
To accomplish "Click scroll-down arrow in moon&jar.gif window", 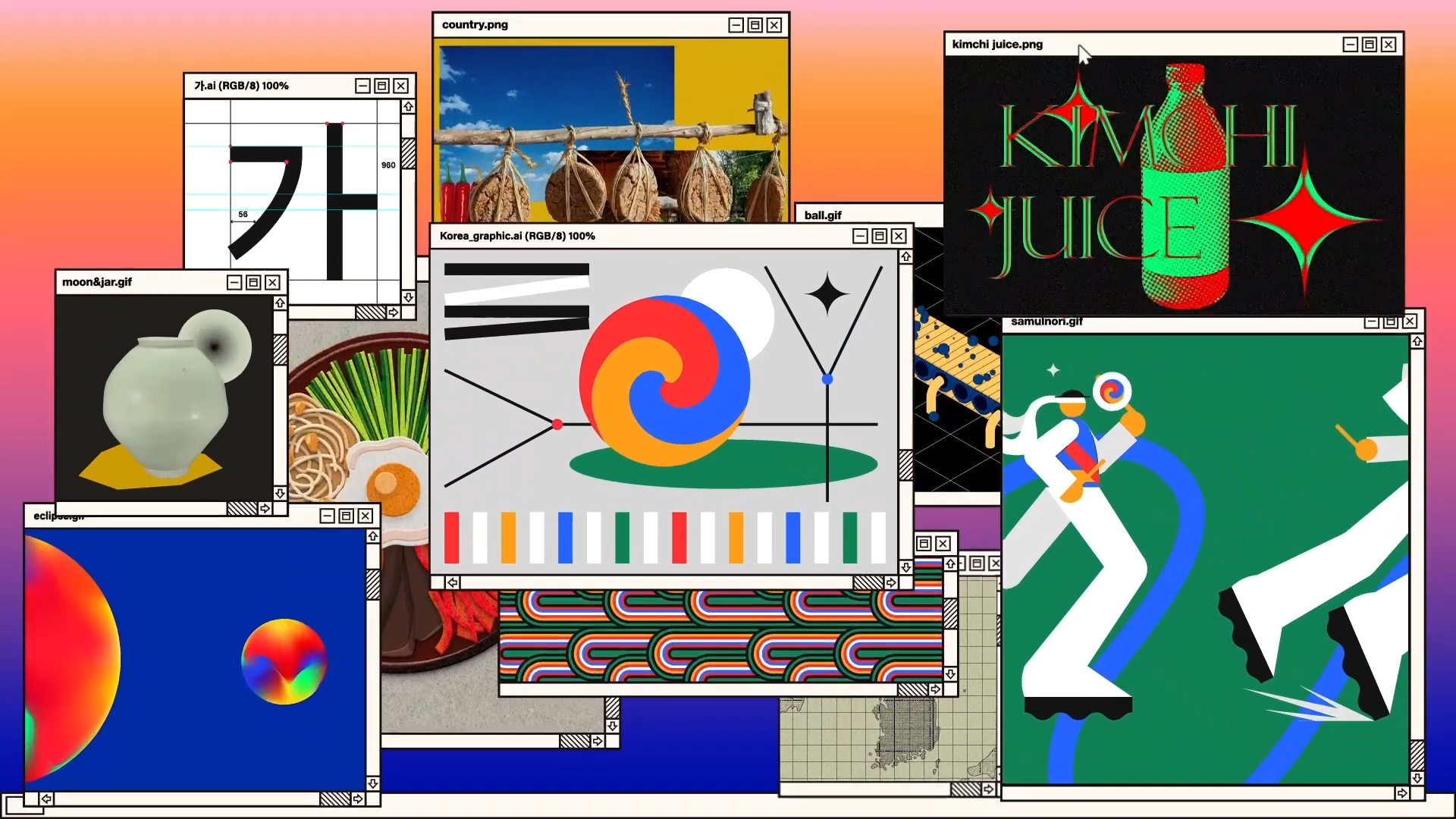I will (x=280, y=494).
